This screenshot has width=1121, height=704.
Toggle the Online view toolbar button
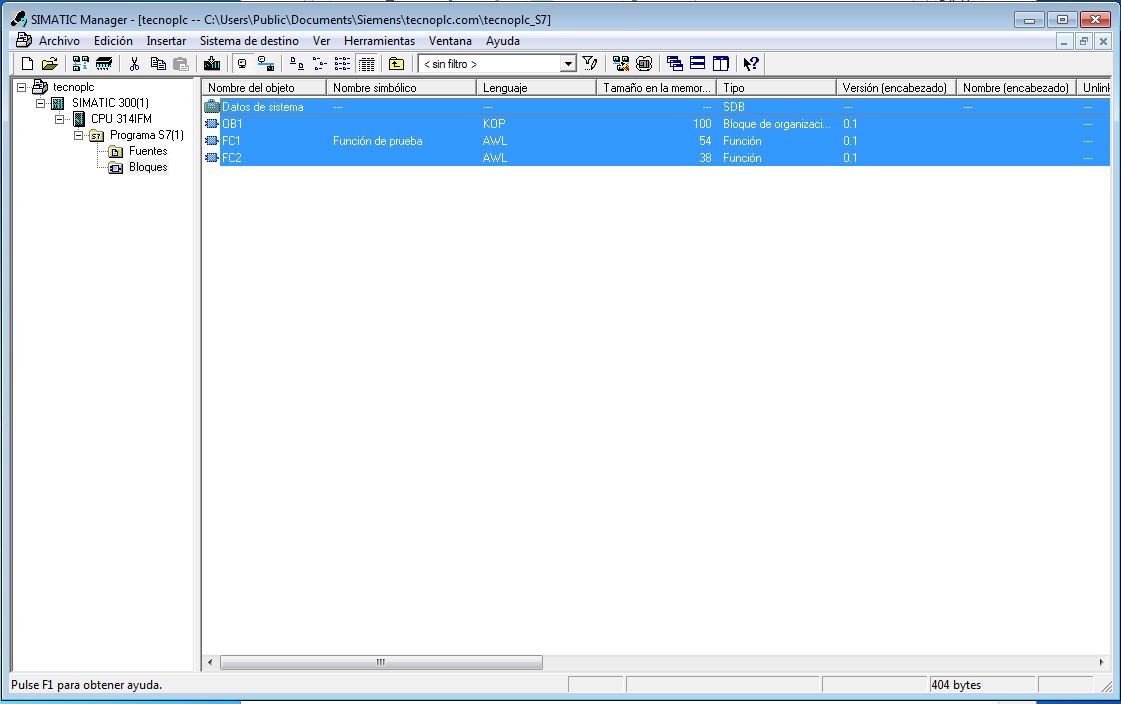[x=265, y=64]
